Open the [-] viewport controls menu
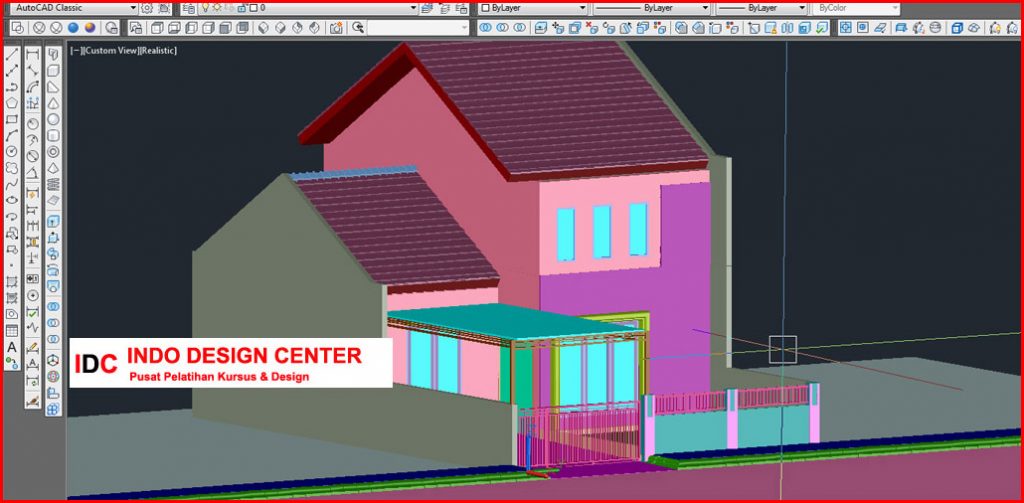Viewport: 1024px width, 503px height. [76, 50]
